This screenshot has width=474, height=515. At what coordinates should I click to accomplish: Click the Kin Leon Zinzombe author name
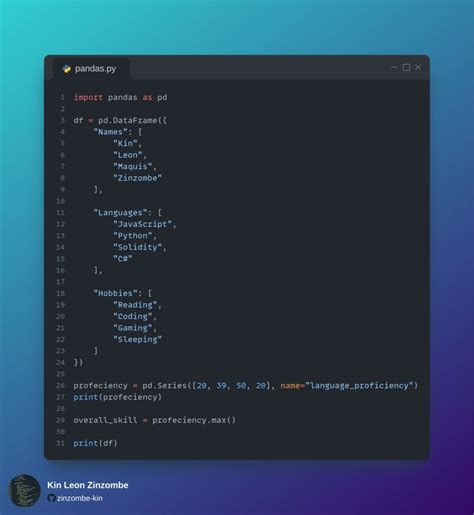pyautogui.click(x=88, y=485)
